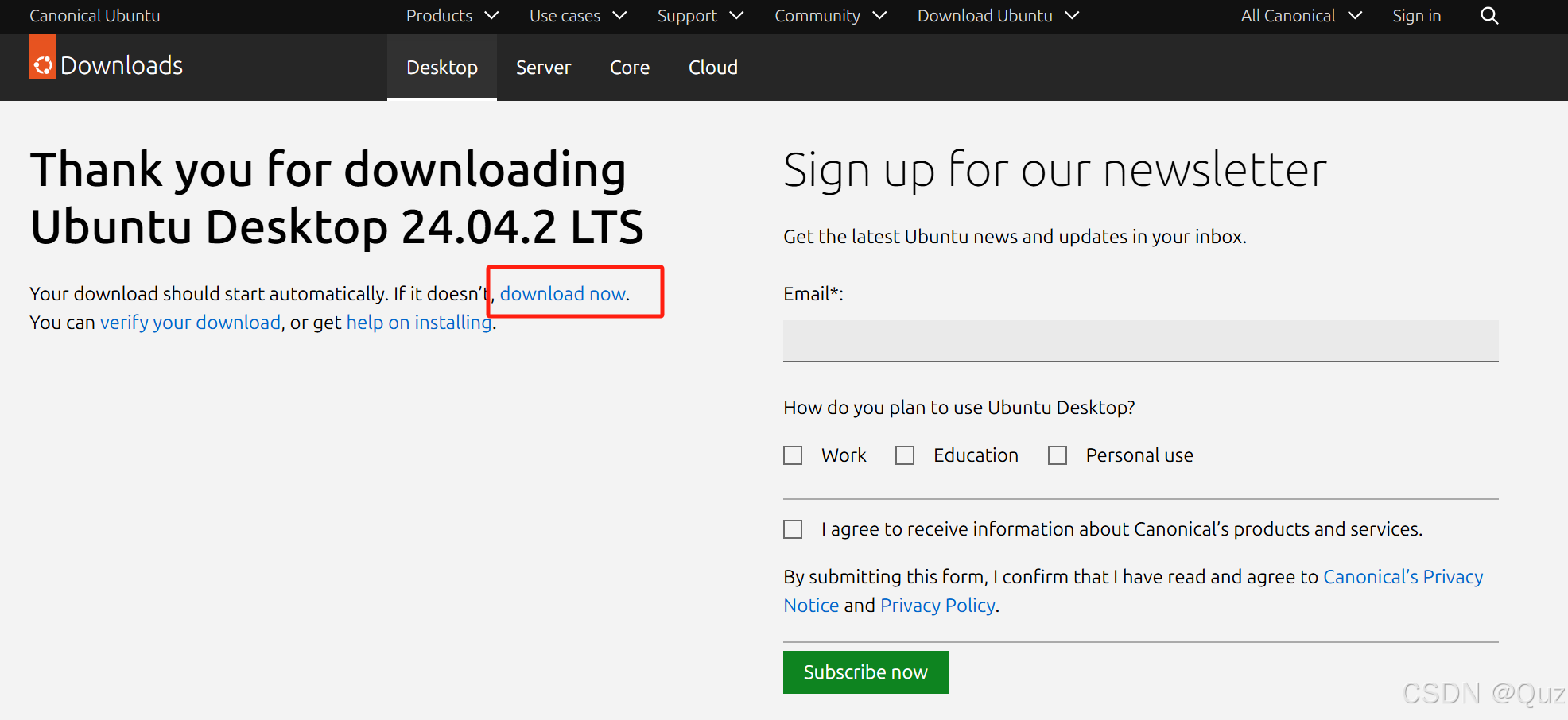Focus the Email input field
The image size is (1568, 720).
[x=1140, y=341]
